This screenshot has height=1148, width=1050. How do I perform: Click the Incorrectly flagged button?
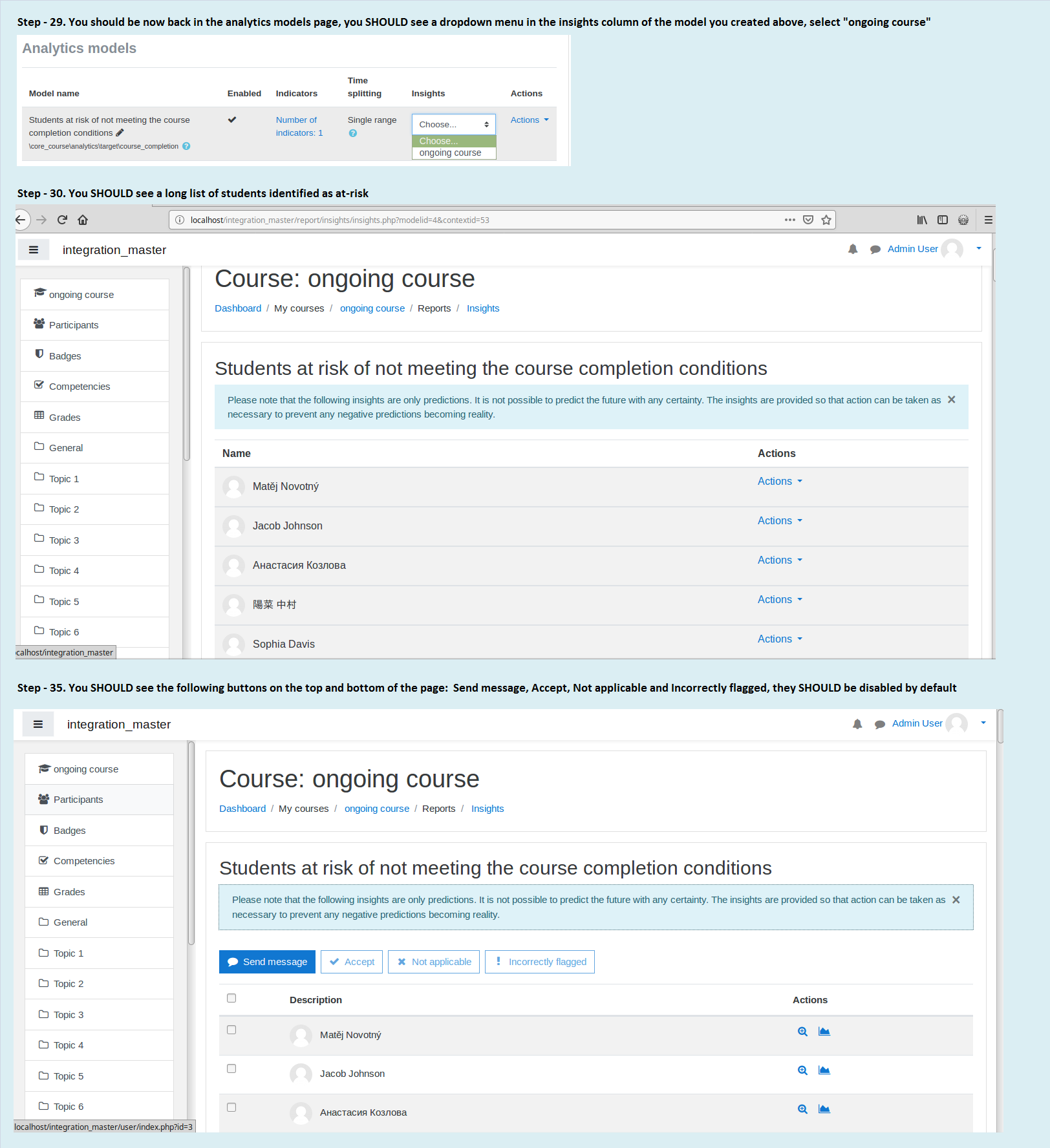[540, 962]
